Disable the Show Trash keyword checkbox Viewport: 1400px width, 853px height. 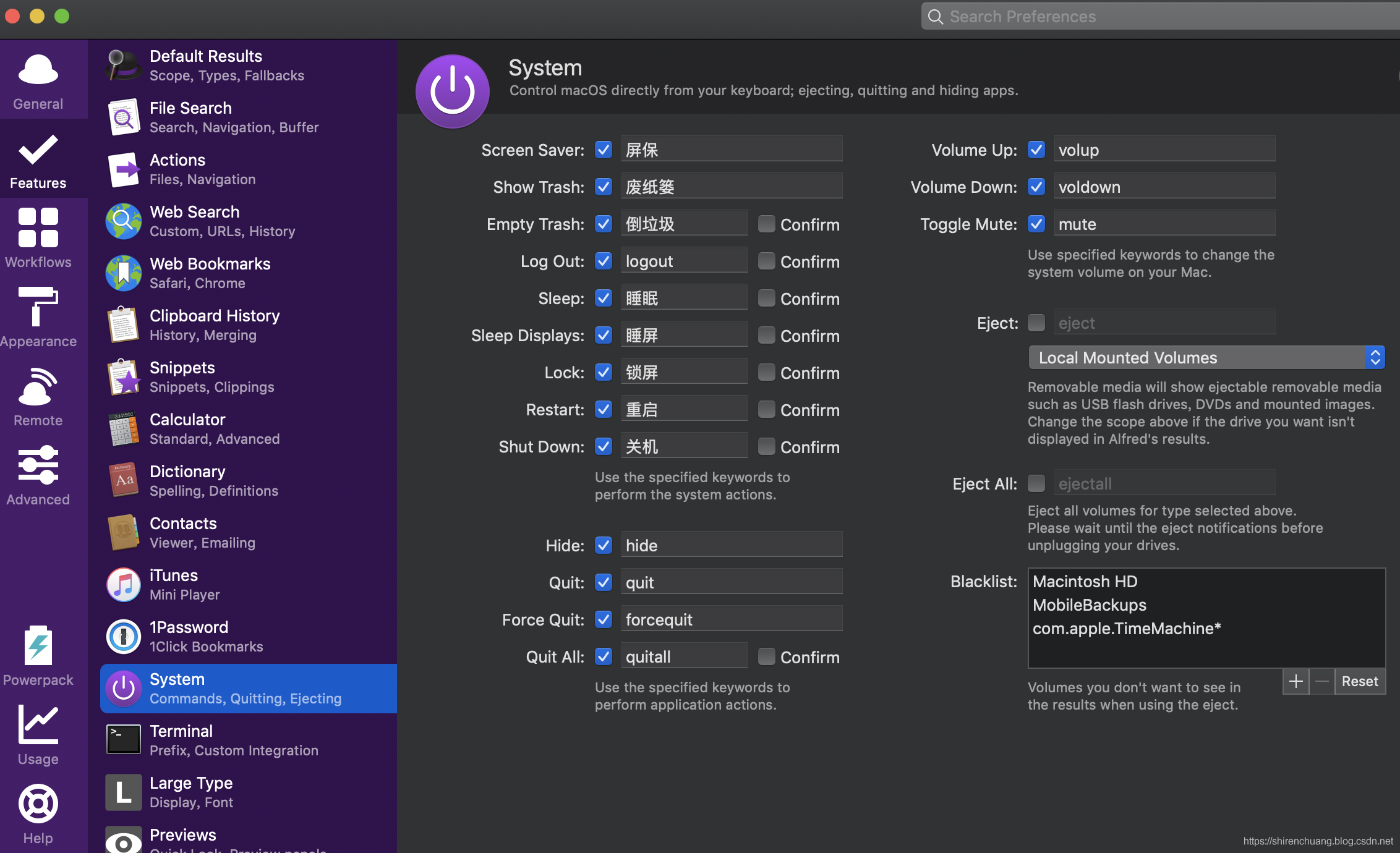pyautogui.click(x=604, y=187)
